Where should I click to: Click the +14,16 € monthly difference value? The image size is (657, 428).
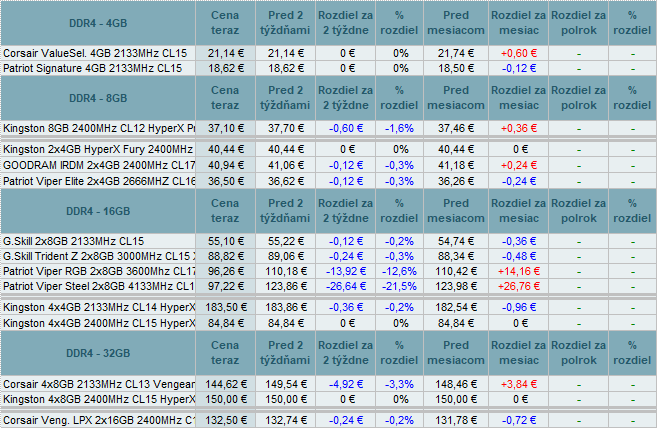[519, 271]
